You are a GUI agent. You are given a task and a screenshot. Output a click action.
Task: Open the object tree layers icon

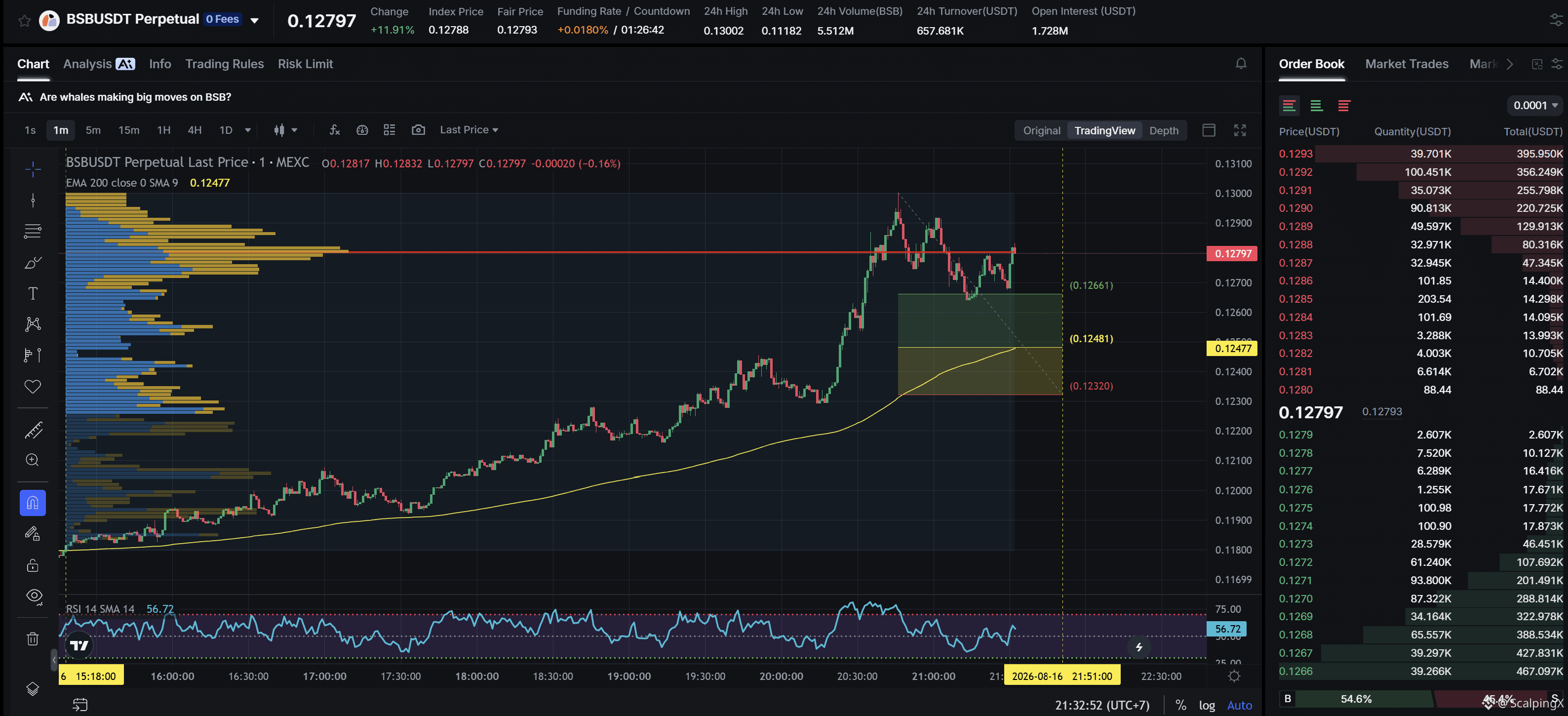(33, 689)
